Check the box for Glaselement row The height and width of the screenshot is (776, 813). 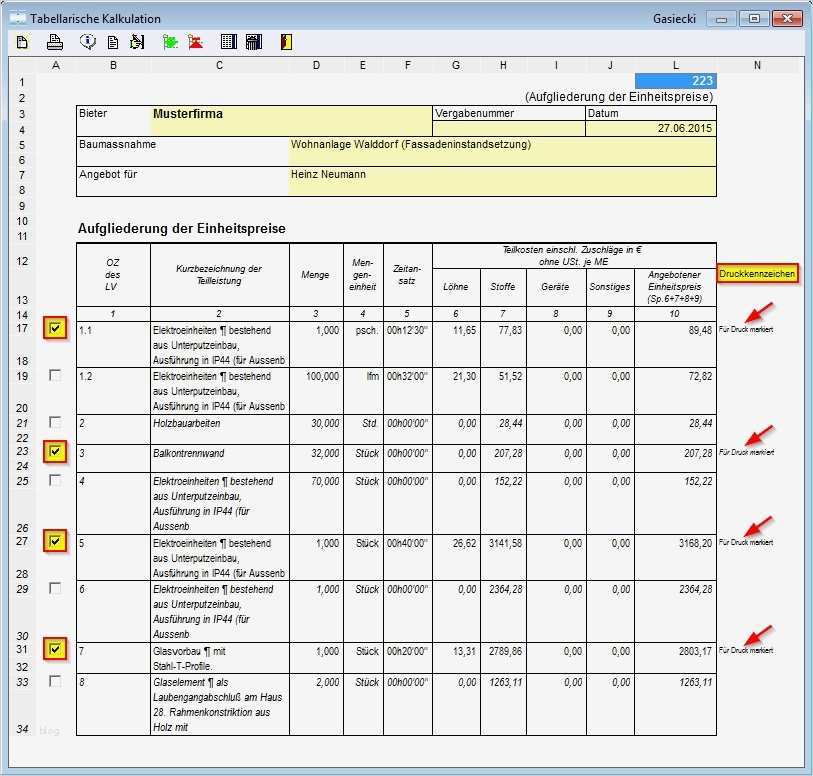coord(55,681)
